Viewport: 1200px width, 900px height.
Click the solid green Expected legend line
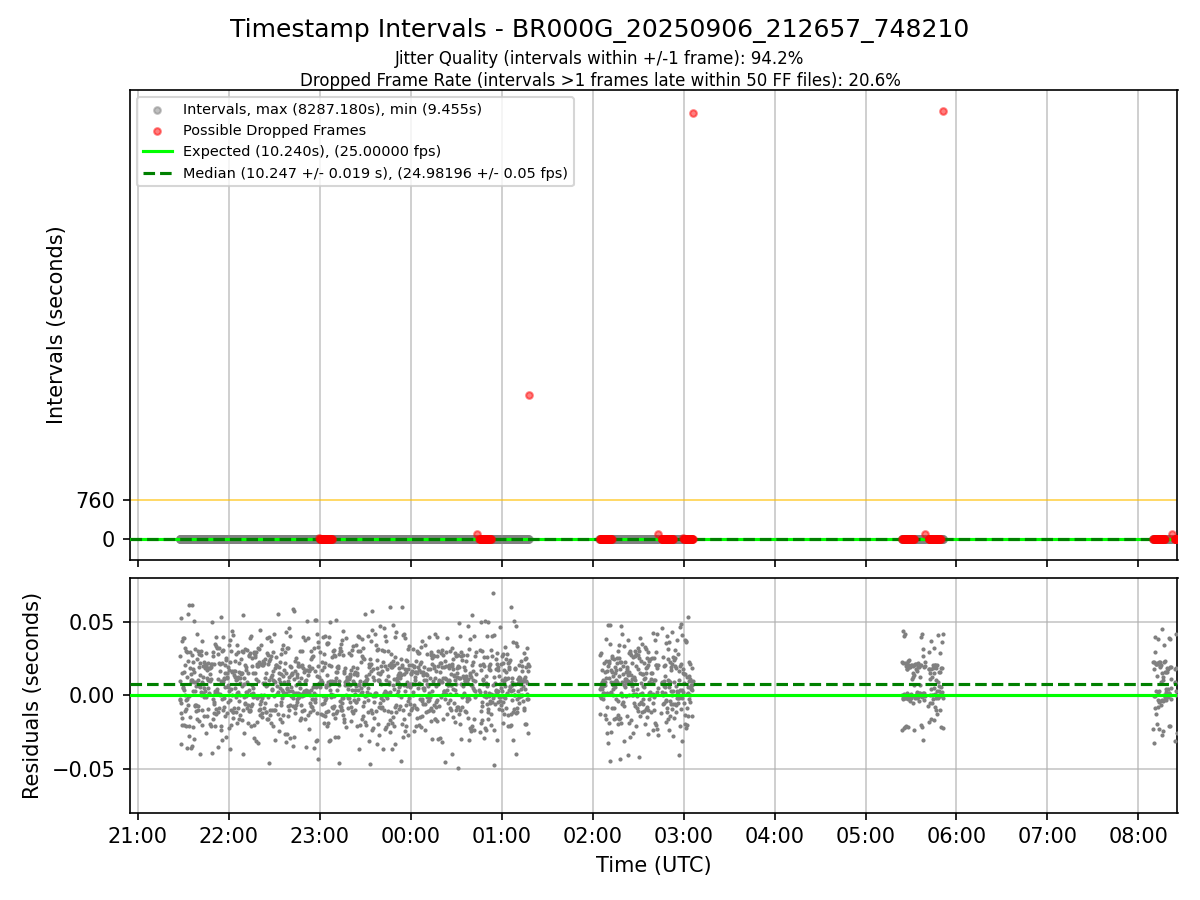(157, 152)
